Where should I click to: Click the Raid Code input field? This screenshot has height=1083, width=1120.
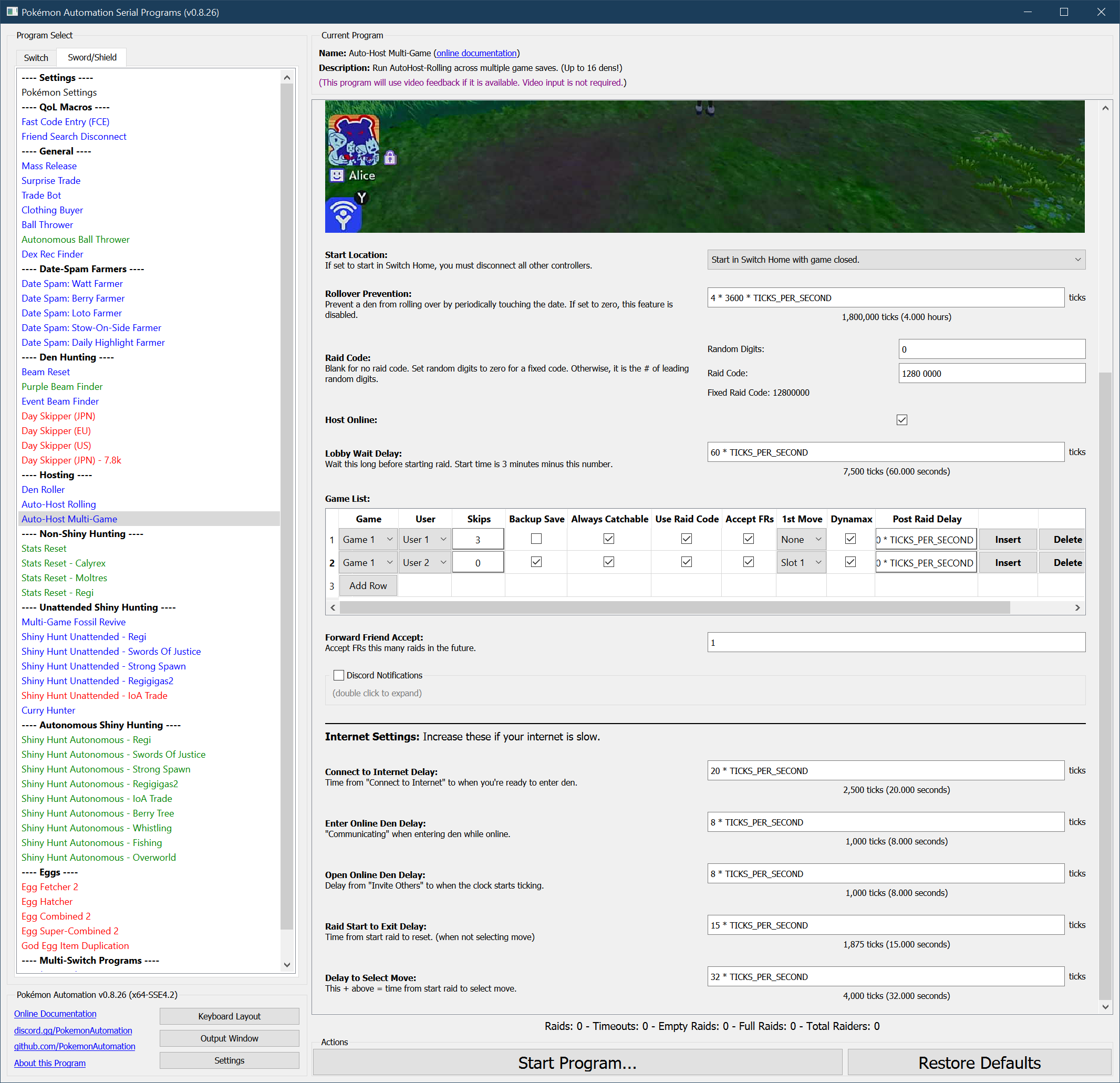coord(991,373)
